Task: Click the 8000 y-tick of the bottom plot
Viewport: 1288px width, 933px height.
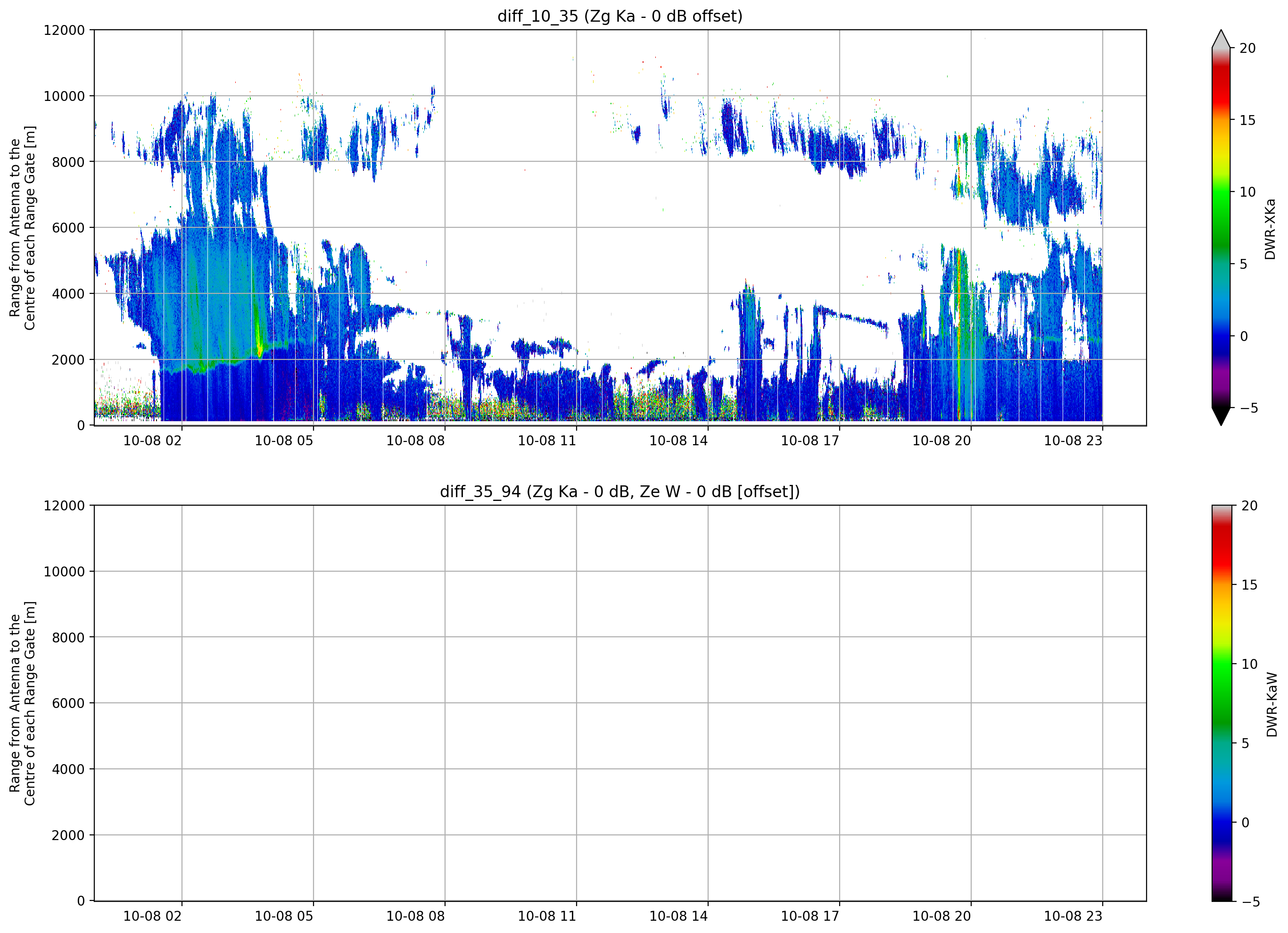Action: coord(68,638)
